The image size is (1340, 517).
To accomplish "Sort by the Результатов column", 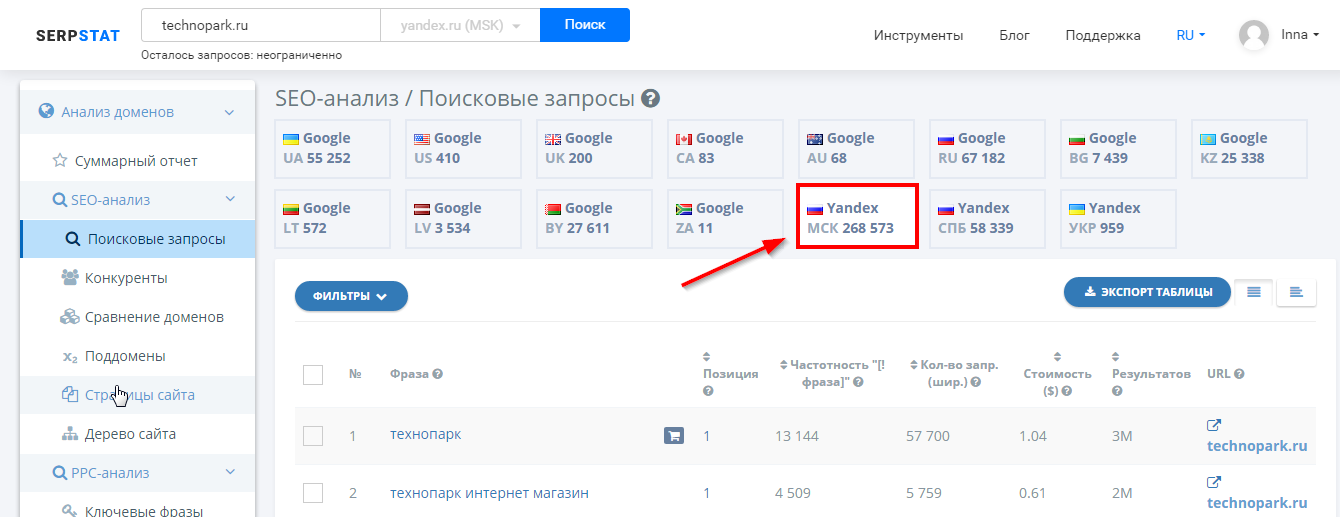I will point(1116,357).
